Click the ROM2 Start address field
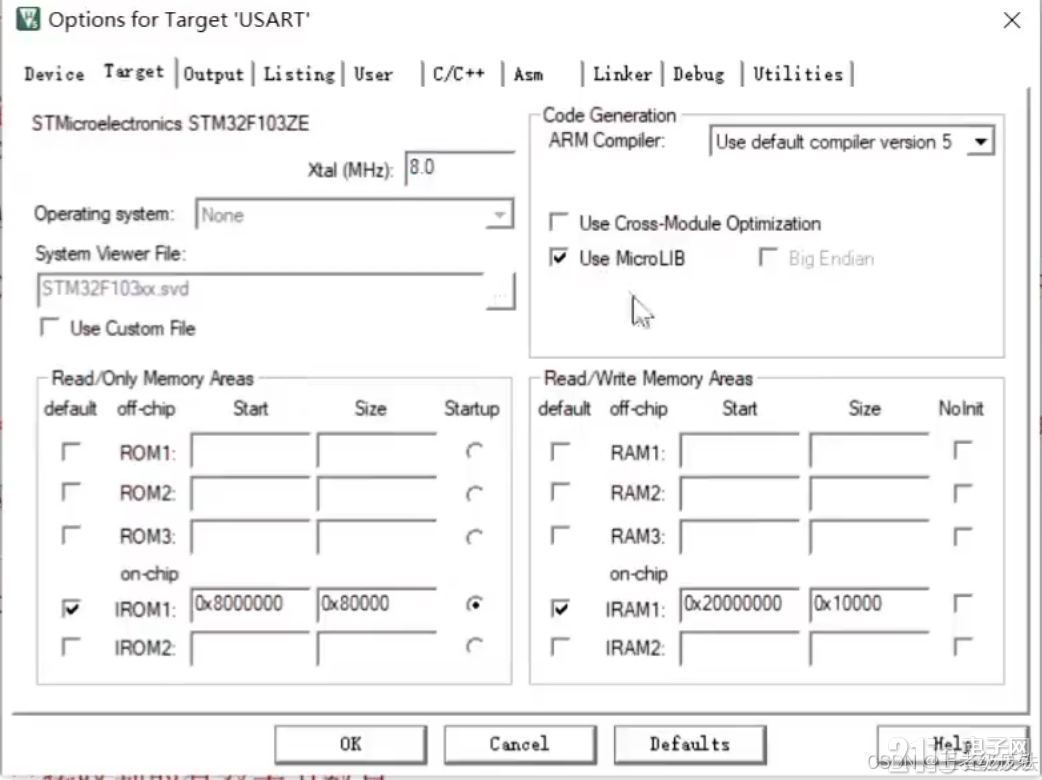The height and width of the screenshot is (780, 1042). point(251,493)
